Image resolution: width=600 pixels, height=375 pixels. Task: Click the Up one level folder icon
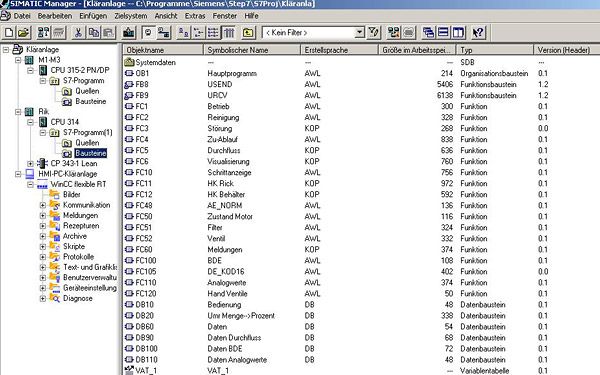(248, 33)
